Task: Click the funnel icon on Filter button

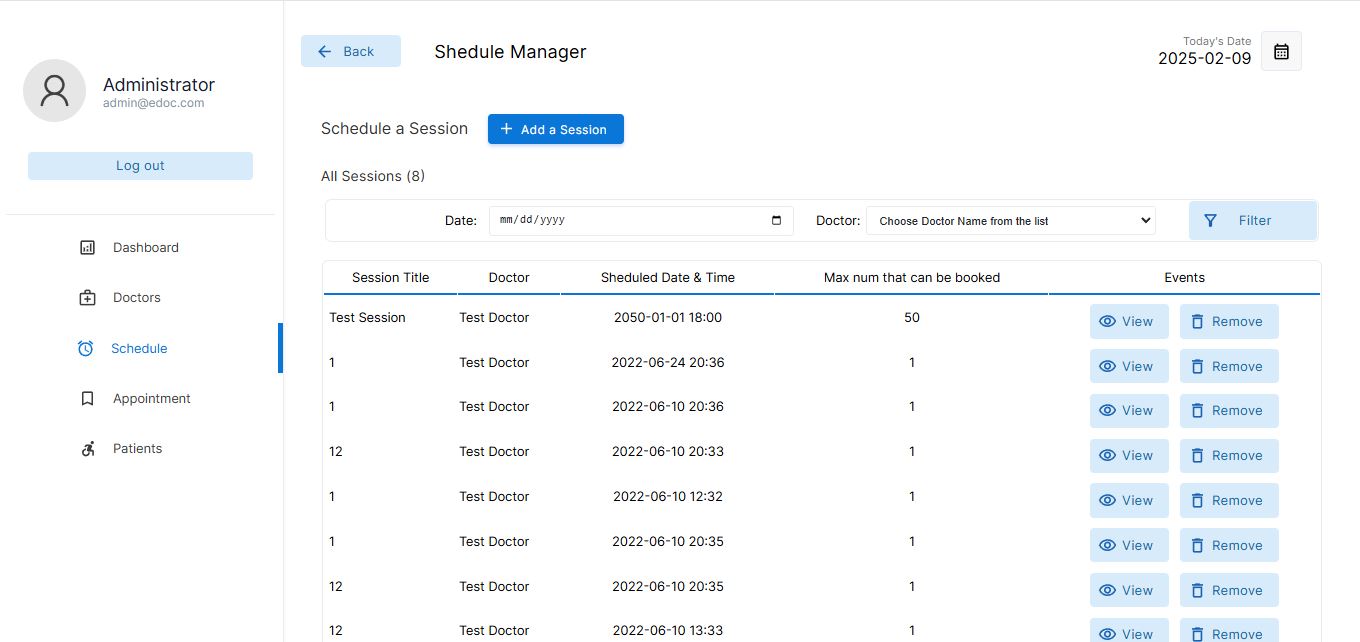Action: 1210,221
